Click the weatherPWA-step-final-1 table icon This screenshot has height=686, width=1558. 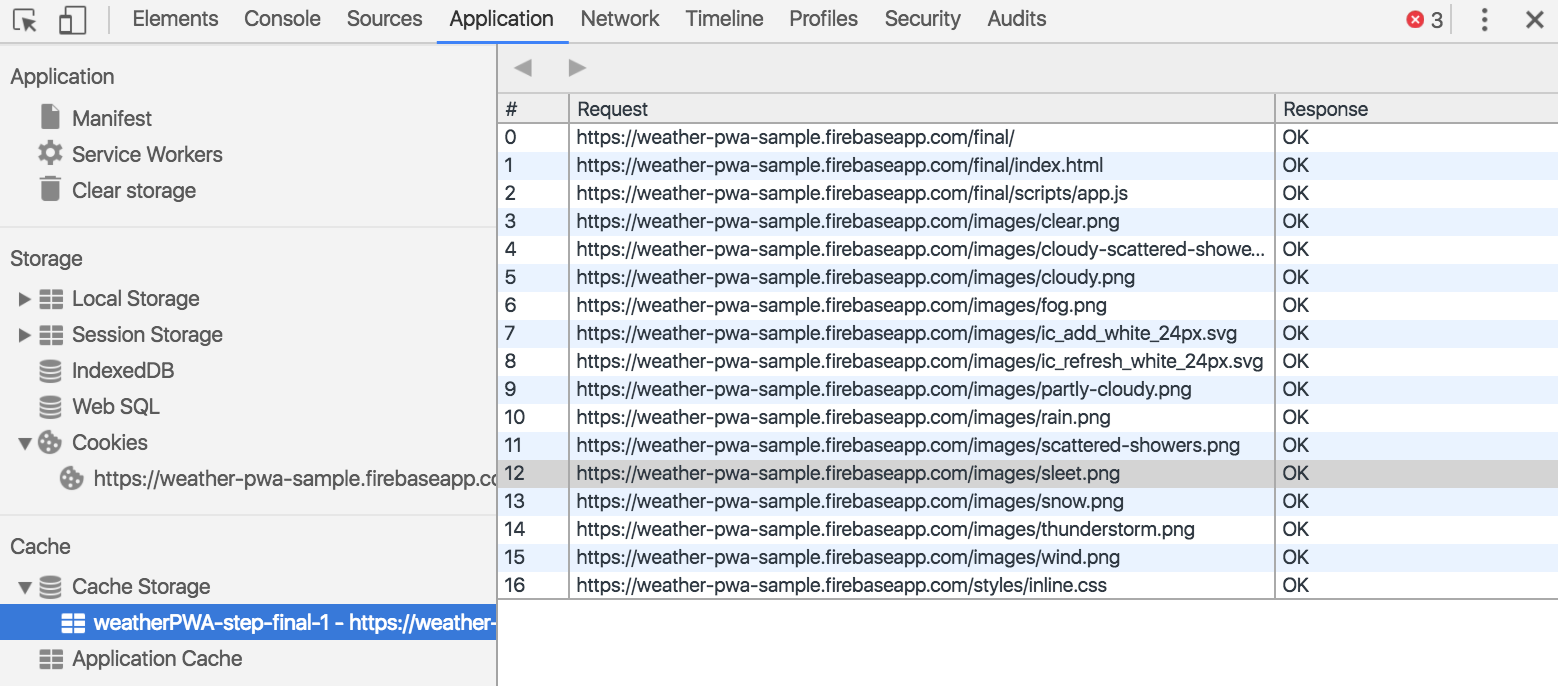[x=73, y=623]
